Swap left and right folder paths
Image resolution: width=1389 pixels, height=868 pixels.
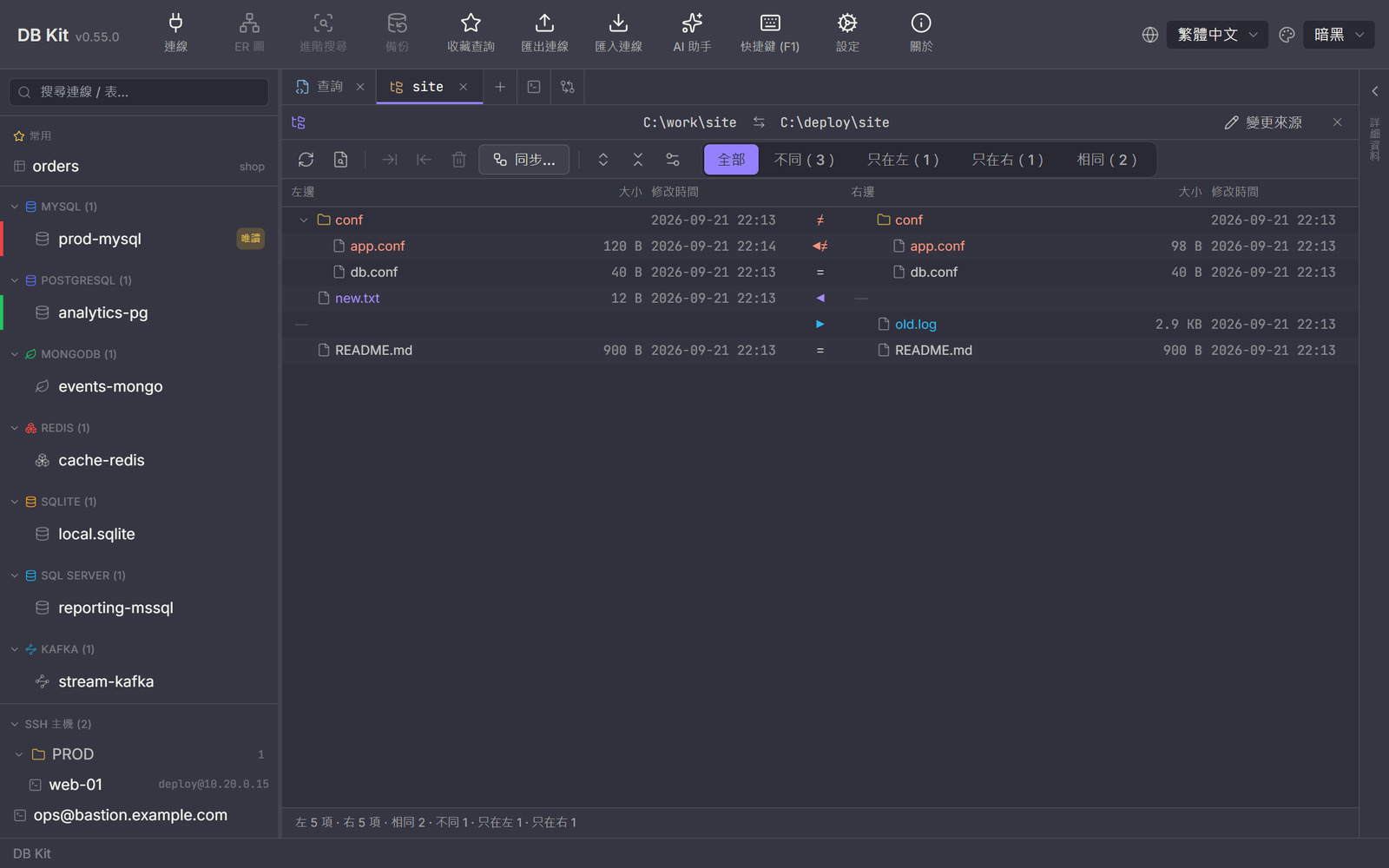759,122
